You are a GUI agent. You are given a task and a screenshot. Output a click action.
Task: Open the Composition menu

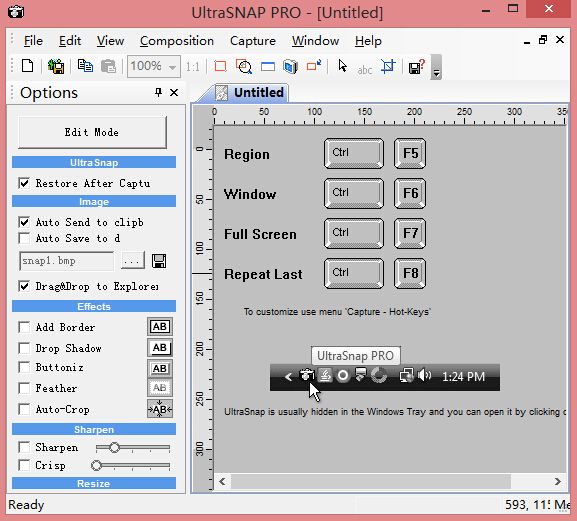pyautogui.click(x=177, y=41)
